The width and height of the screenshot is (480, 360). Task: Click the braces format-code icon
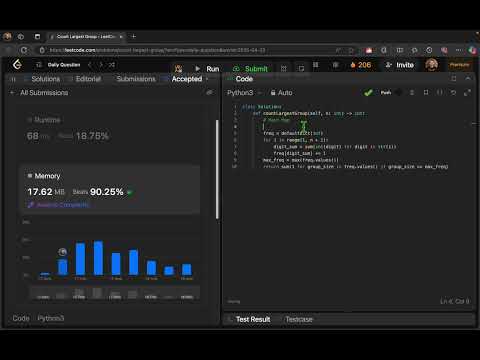[x=440, y=92]
